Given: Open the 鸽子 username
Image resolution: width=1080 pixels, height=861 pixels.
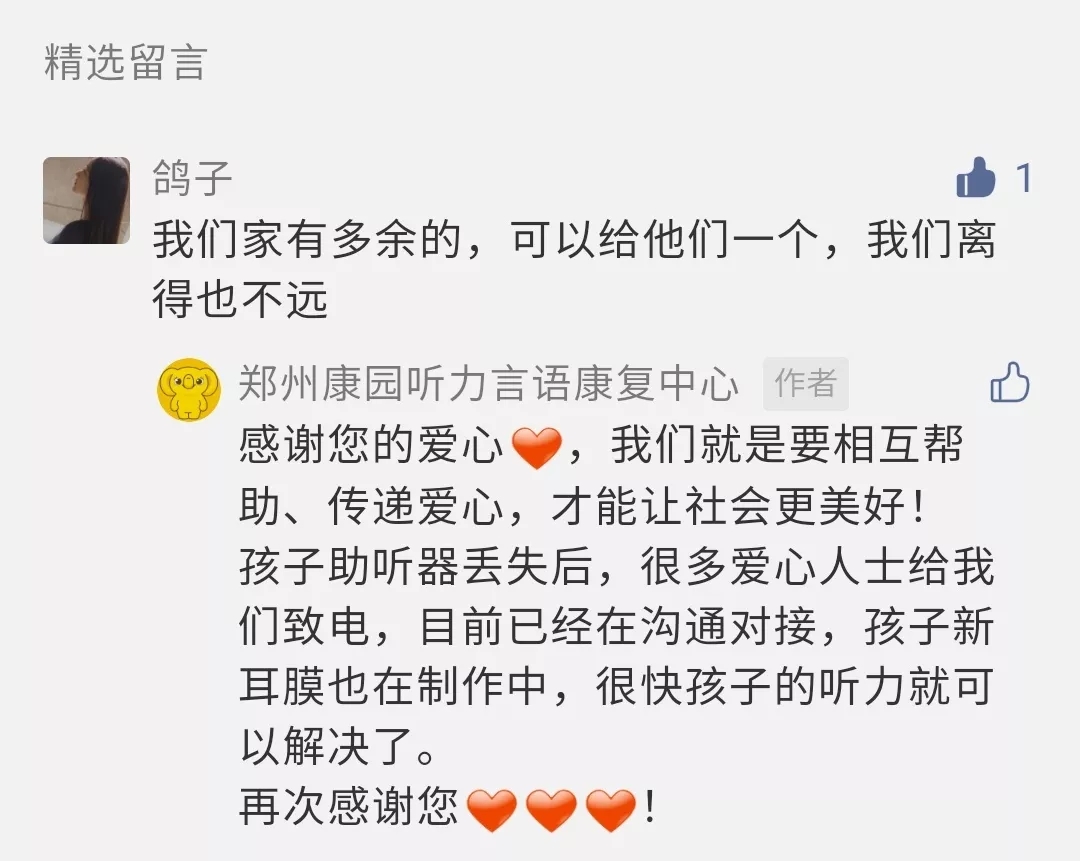Looking at the screenshot, I should click(193, 178).
